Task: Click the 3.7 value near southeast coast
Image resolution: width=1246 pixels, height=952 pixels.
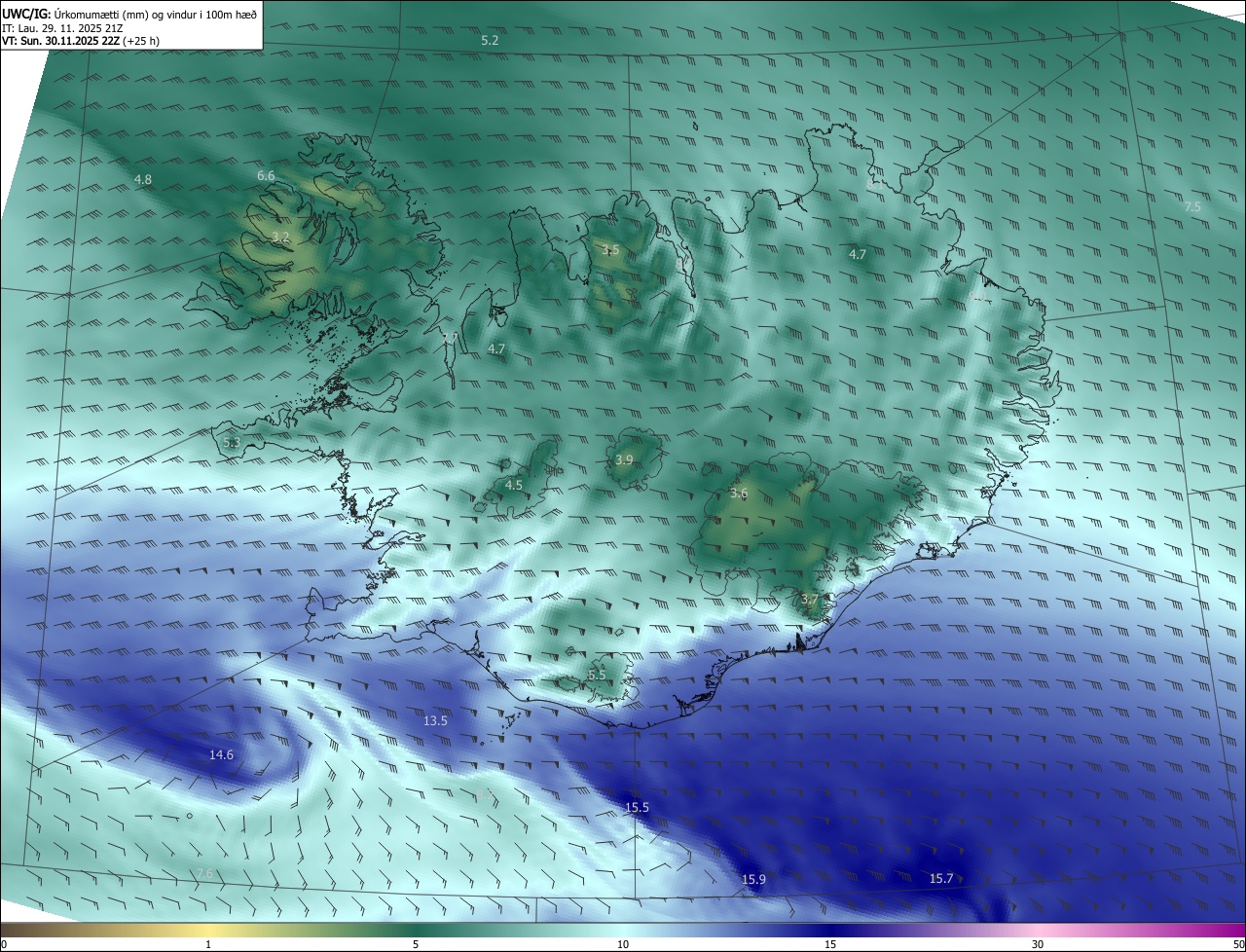Action: click(x=809, y=599)
